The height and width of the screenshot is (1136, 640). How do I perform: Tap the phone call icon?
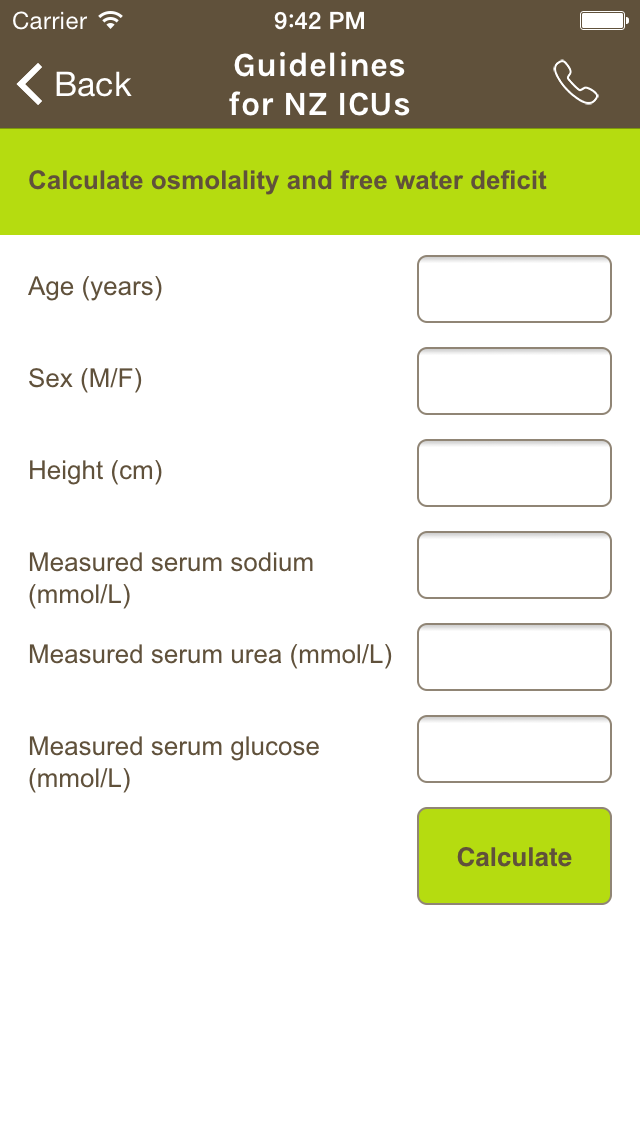click(576, 83)
